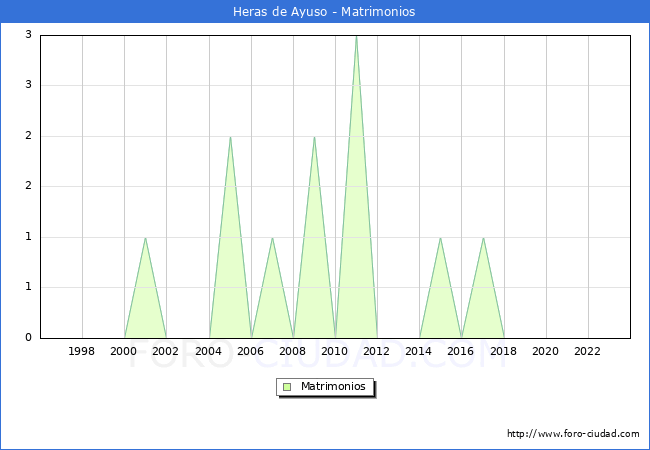Click the 2000 x-axis label
This screenshot has width=650, height=450.
tap(124, 351)
